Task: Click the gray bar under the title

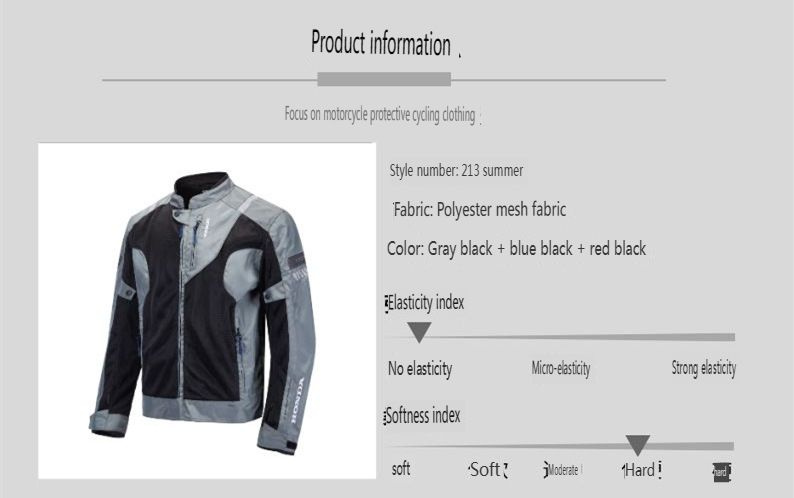Action: click(384, 79)
